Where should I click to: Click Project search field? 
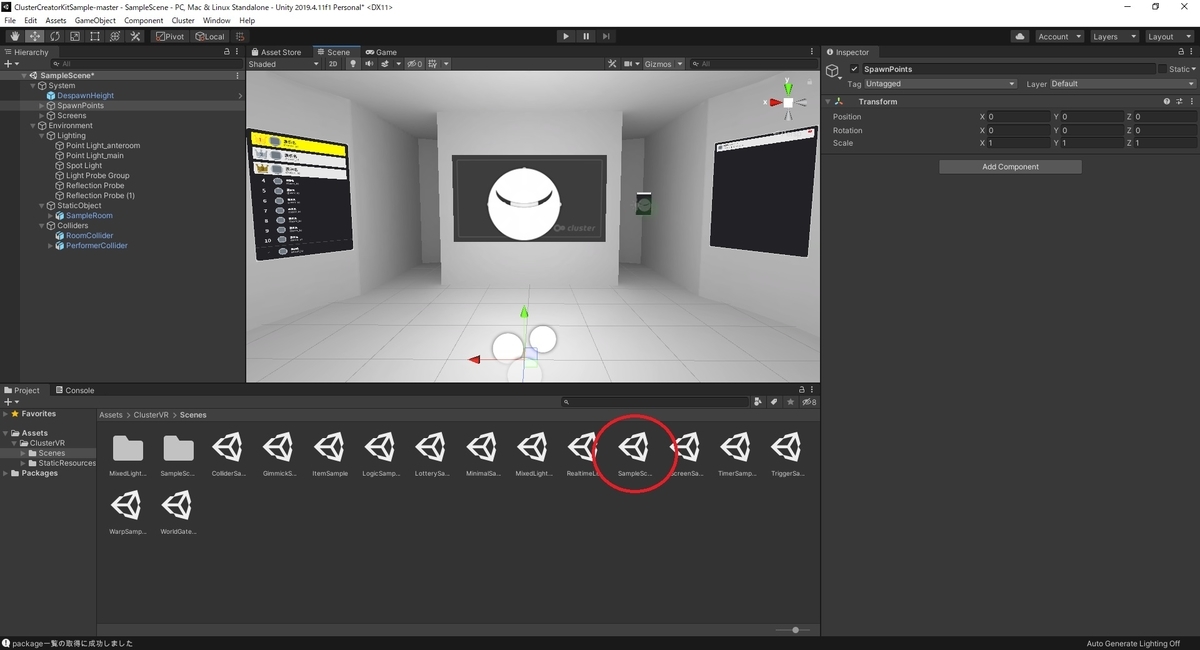pos(655,402)
